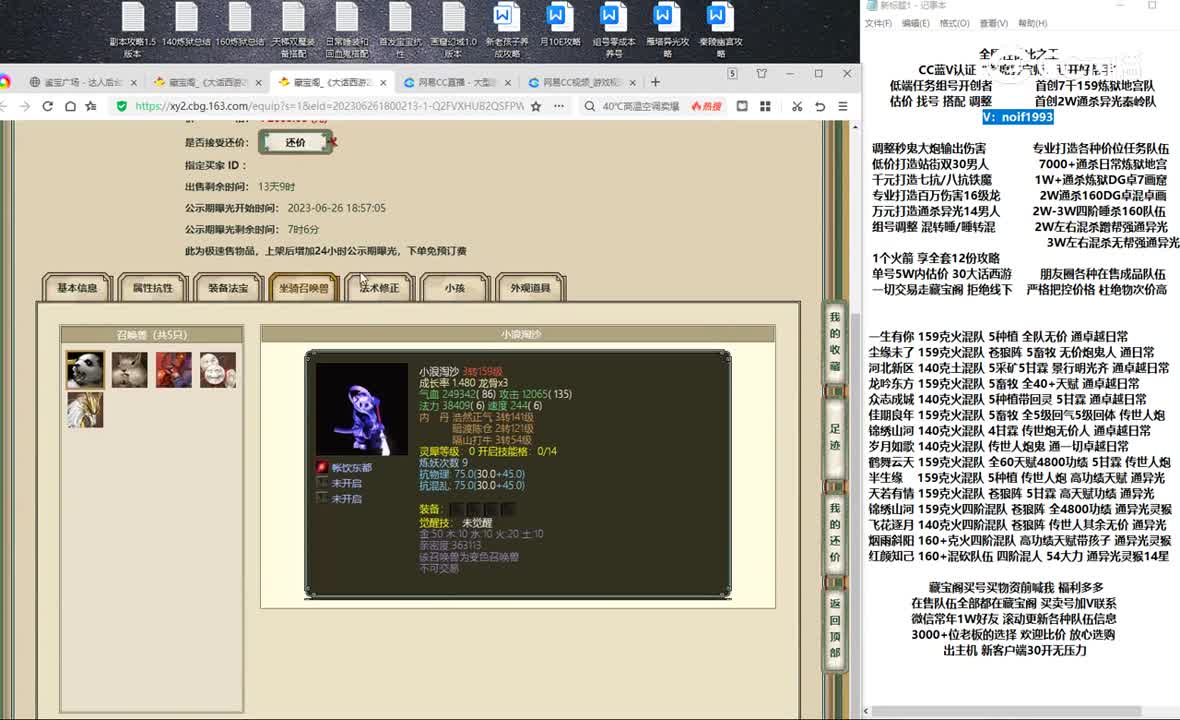This screenshot has width=1180, height=720.
Task: Open desktop file 日常睡装和回血鬼搭配
Action: click(x=347, y=30)
